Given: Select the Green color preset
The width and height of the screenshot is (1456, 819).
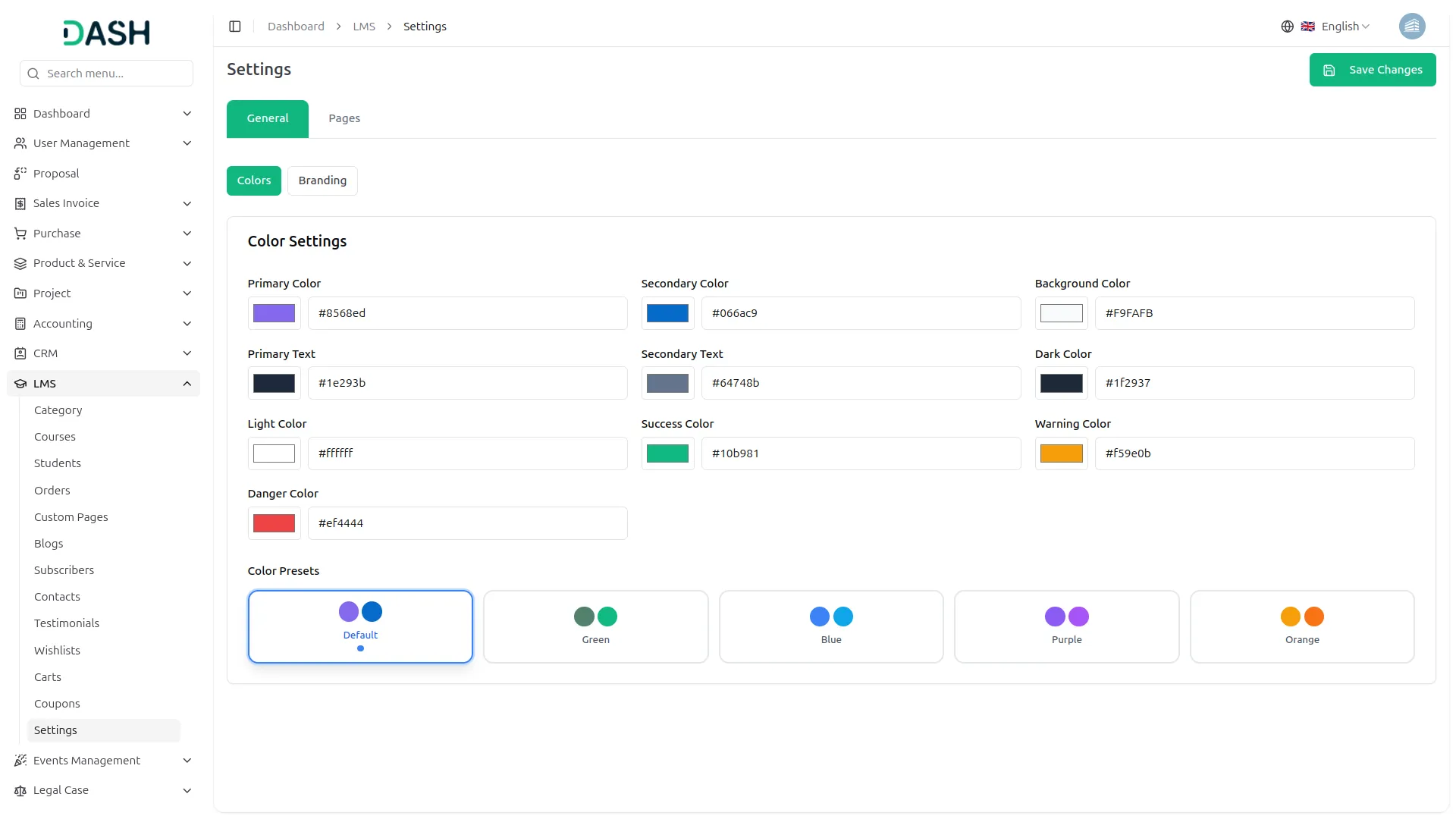Looking at the screenshot, I should (x=595, y=626).
